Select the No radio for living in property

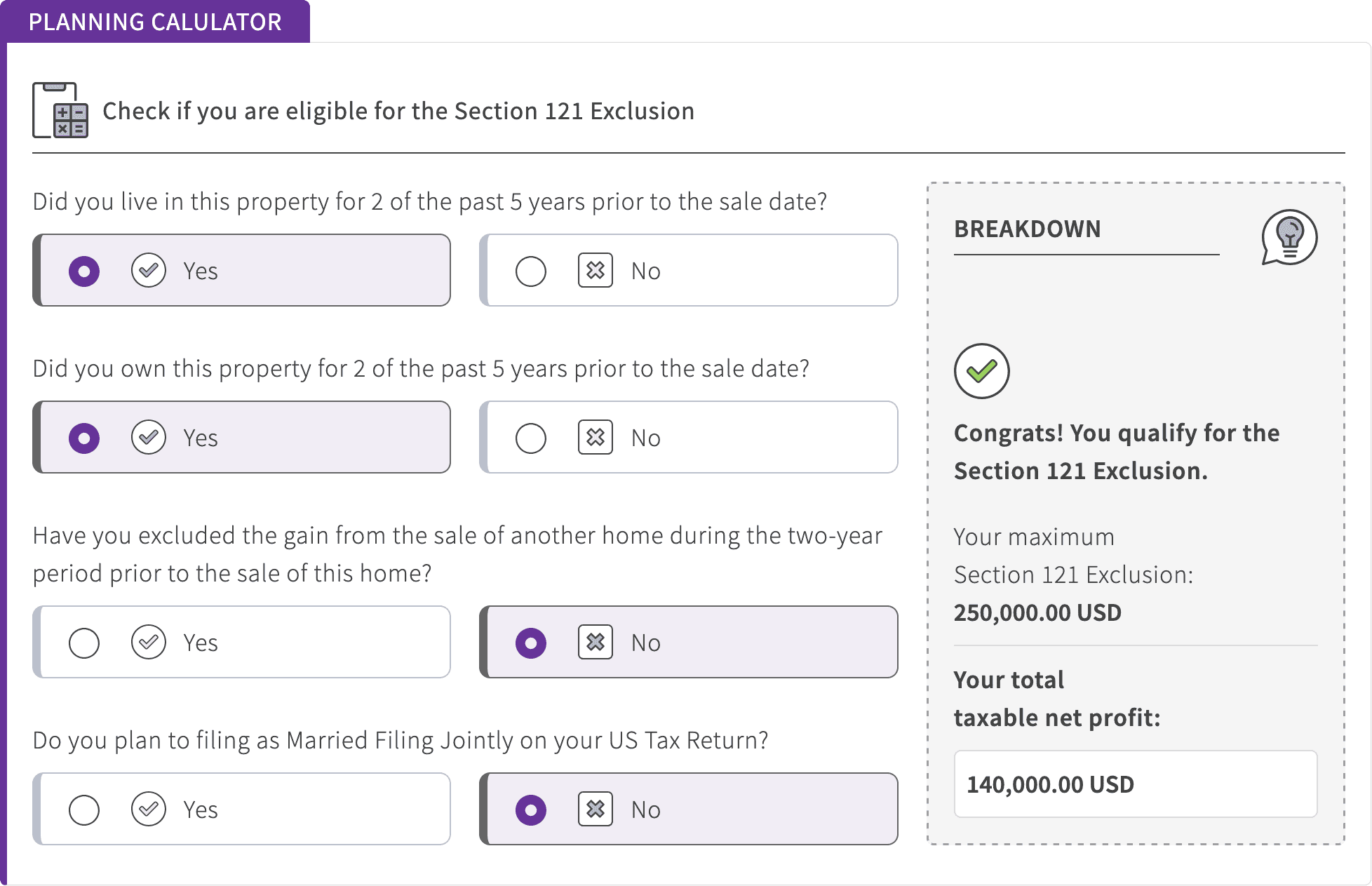pos(531,271)
